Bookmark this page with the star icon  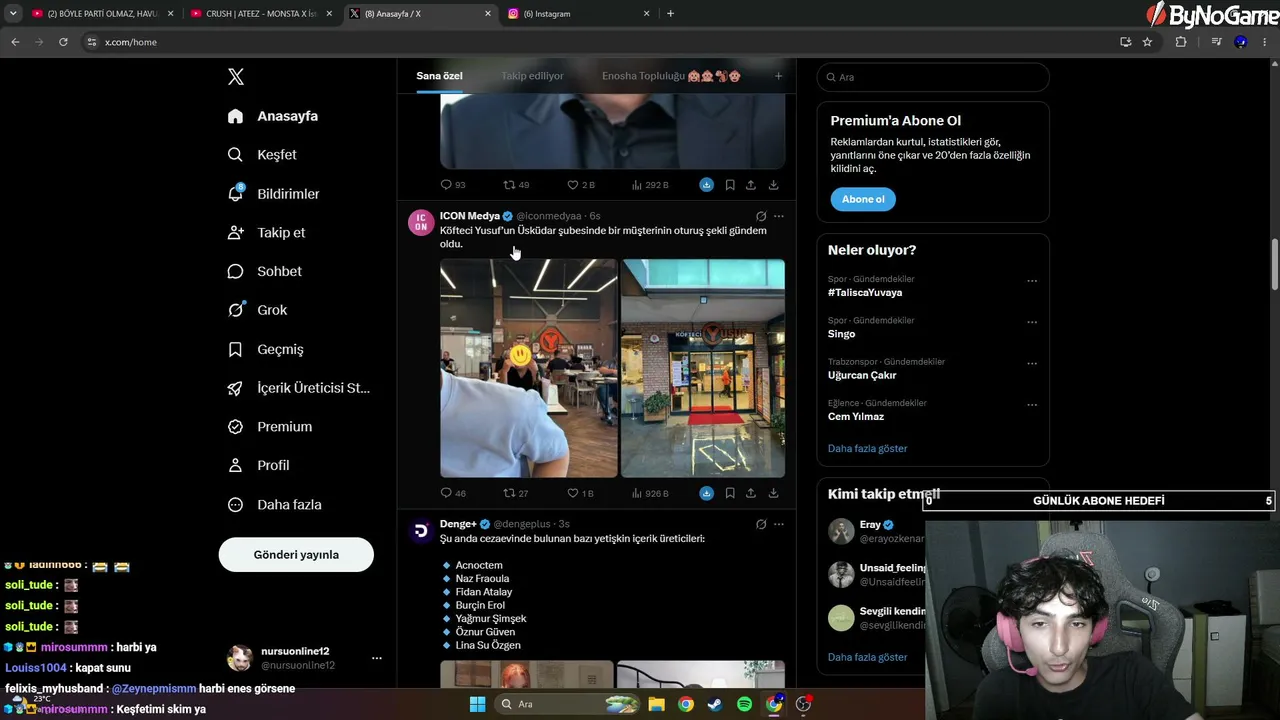(x=1147, y=42)
